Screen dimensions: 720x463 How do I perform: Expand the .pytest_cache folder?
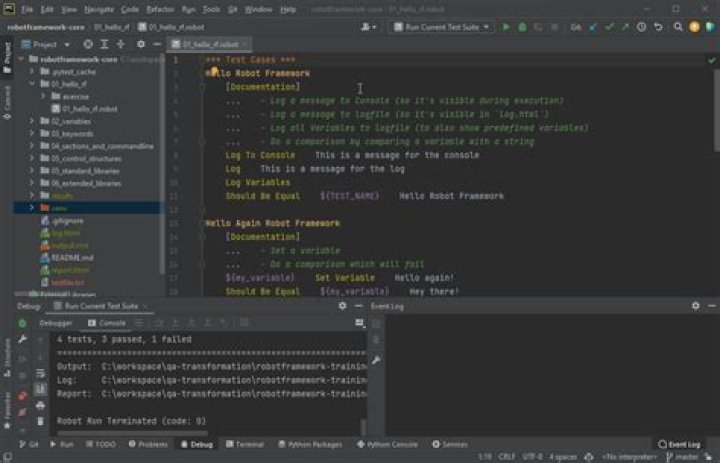click(32, 72)
